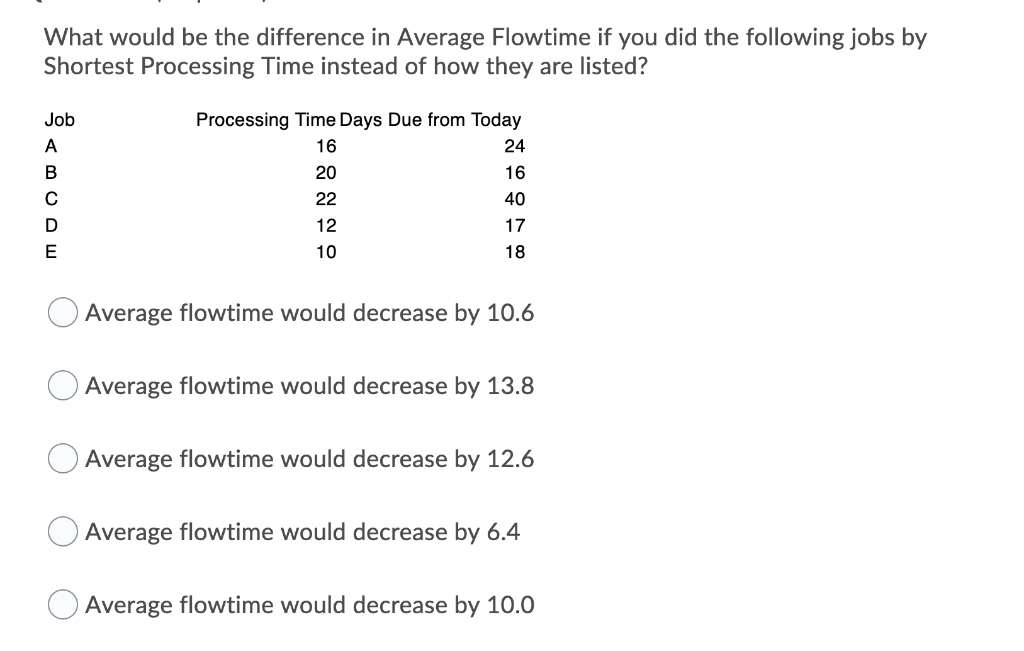Select the answer 'decrease by 13.8'

click(309, 385)
